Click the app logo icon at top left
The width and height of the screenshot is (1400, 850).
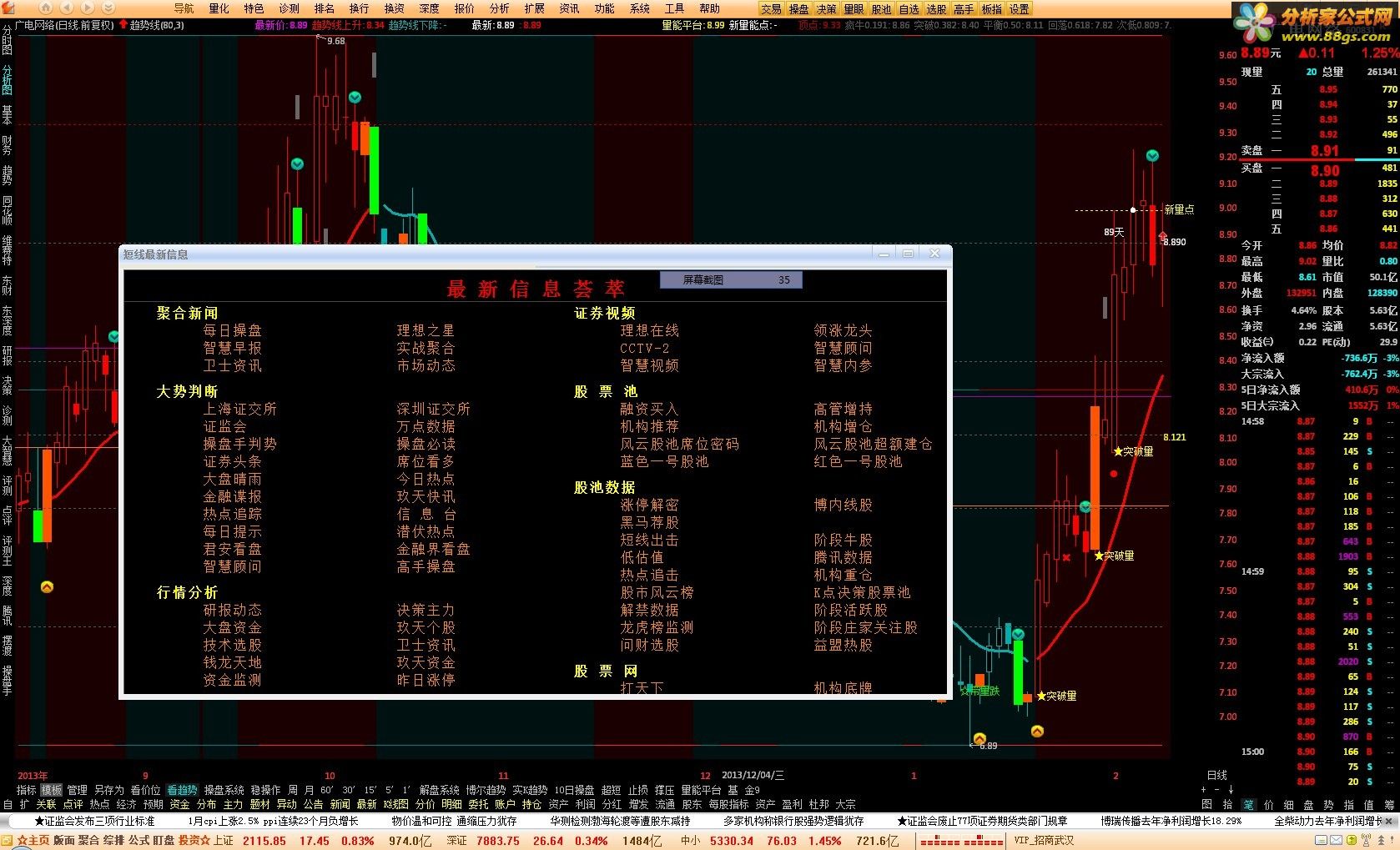[8, 8]
